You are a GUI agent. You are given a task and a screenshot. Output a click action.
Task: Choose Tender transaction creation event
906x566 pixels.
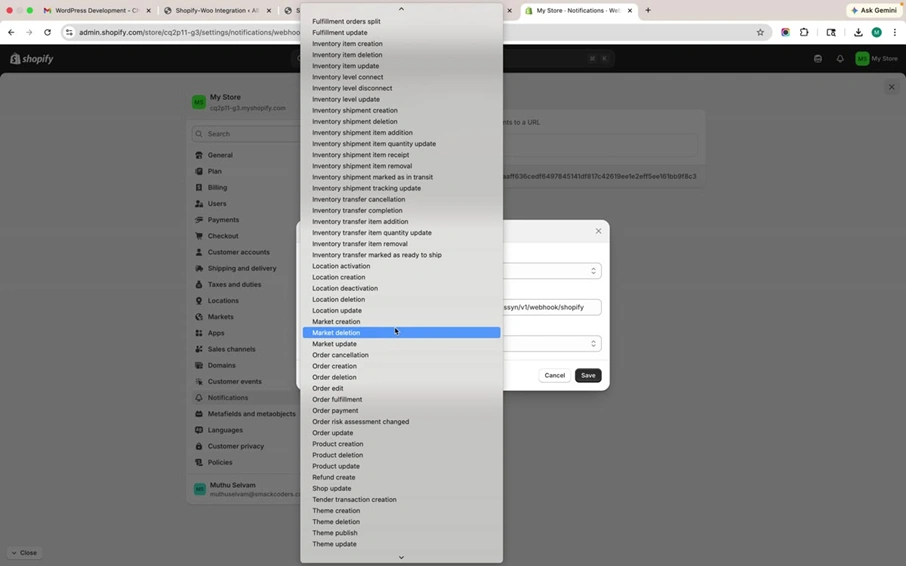tap(402, 500)
